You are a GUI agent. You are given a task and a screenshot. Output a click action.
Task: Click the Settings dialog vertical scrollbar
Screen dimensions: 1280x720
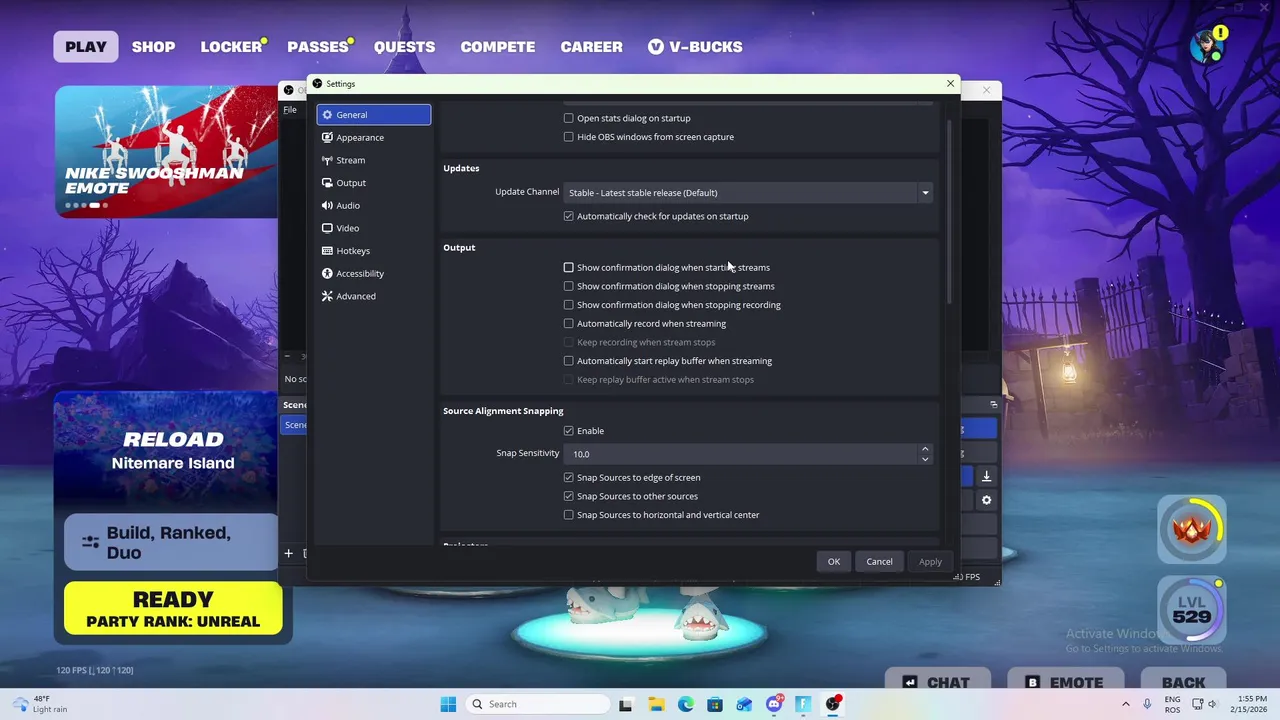tap(949, 212)
